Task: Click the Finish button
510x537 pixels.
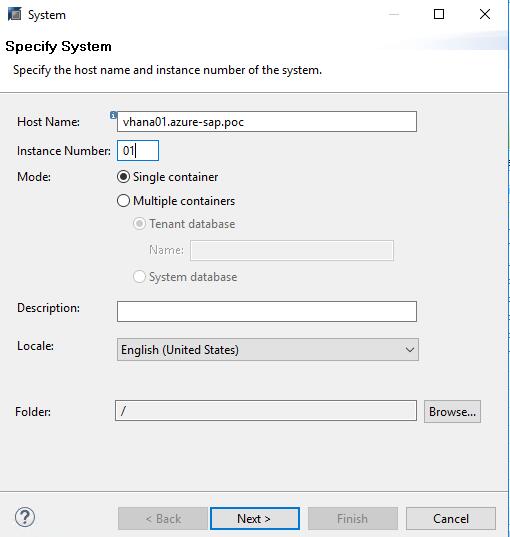Action: pos(353,519)
